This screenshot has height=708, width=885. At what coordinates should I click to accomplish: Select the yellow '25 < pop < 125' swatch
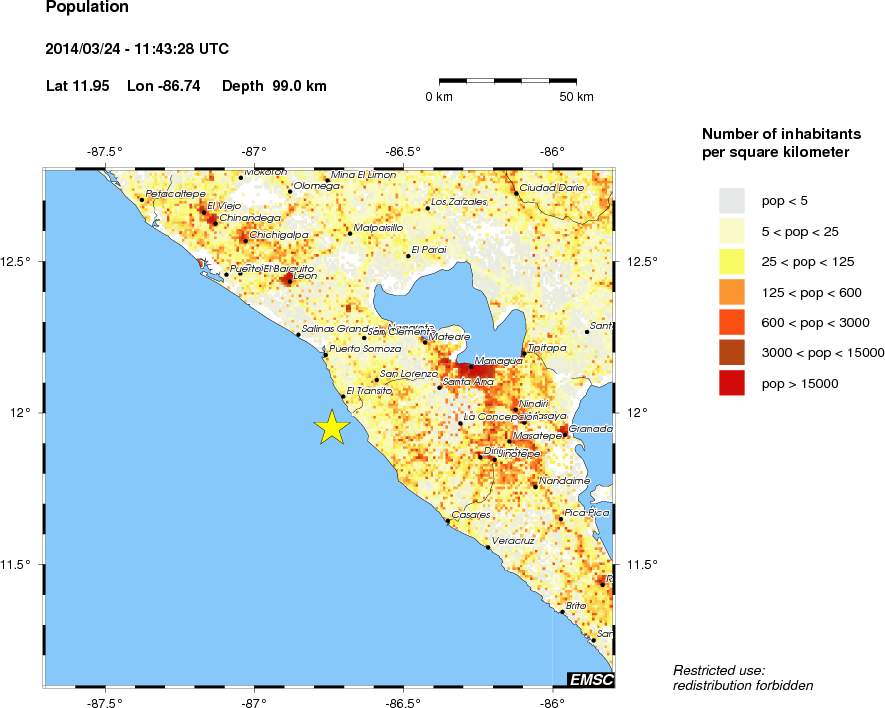(x=733, y=262)
